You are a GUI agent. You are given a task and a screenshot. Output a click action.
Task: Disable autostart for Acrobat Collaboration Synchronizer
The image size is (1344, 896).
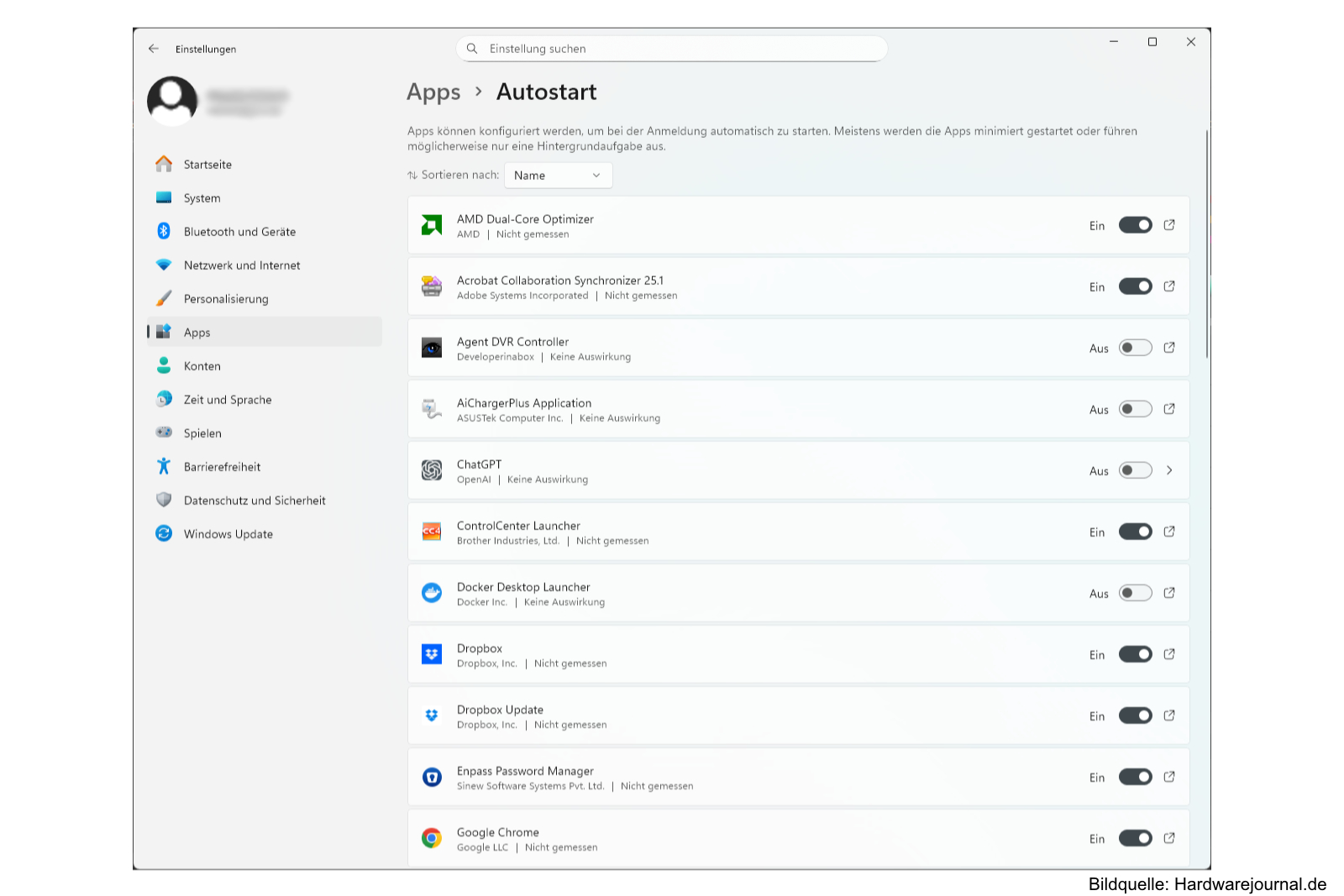[x=1135, y=286]
